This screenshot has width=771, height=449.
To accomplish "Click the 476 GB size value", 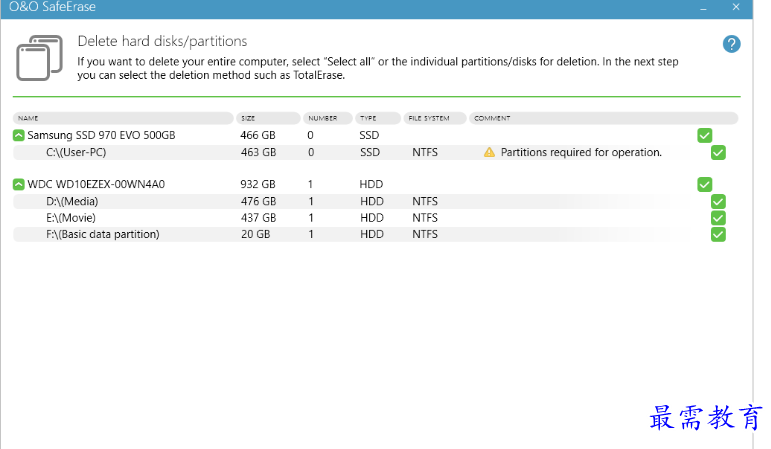I will pos(259,201).
